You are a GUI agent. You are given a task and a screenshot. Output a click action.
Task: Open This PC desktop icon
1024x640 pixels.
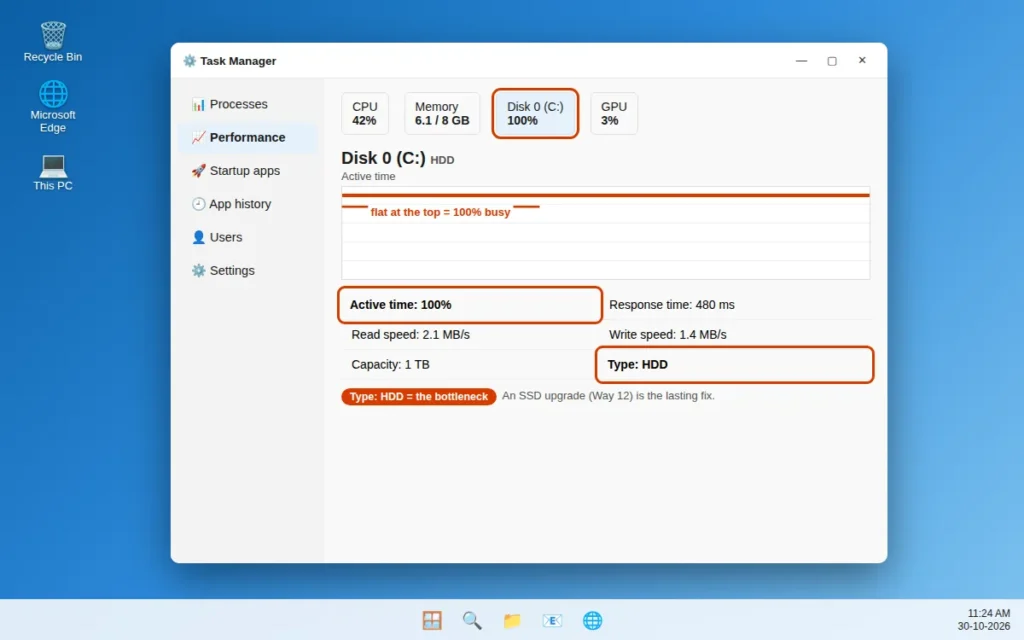pos(53,172)
